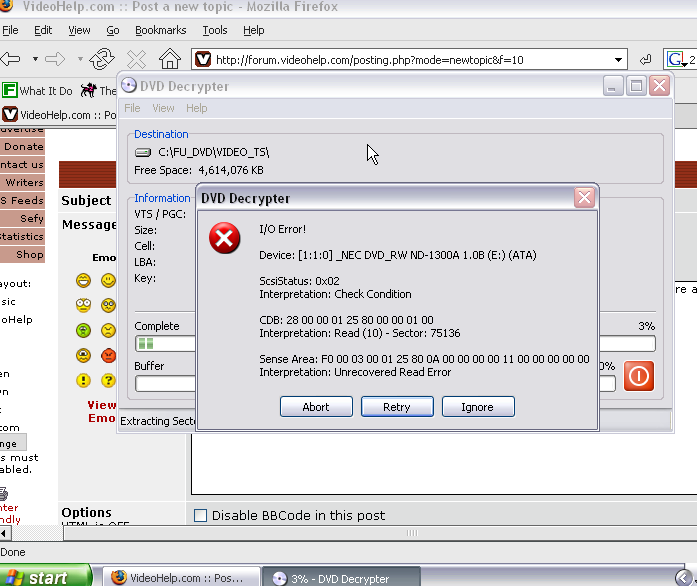Click Contact us sidebar link
The height and width of the screenshot is (586, 697).
(22, 165)
